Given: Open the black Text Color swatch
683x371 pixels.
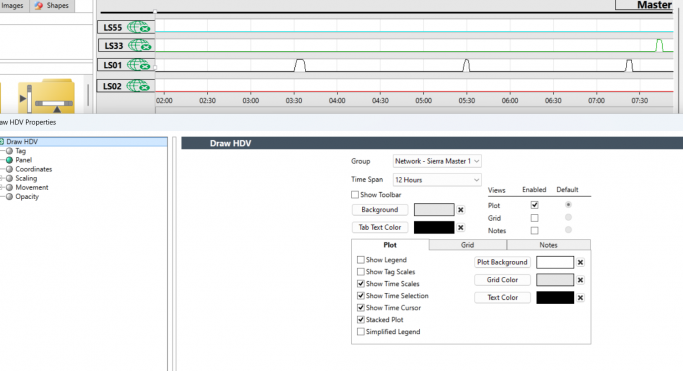Looking at the screenshot, I should click(555, 297).
